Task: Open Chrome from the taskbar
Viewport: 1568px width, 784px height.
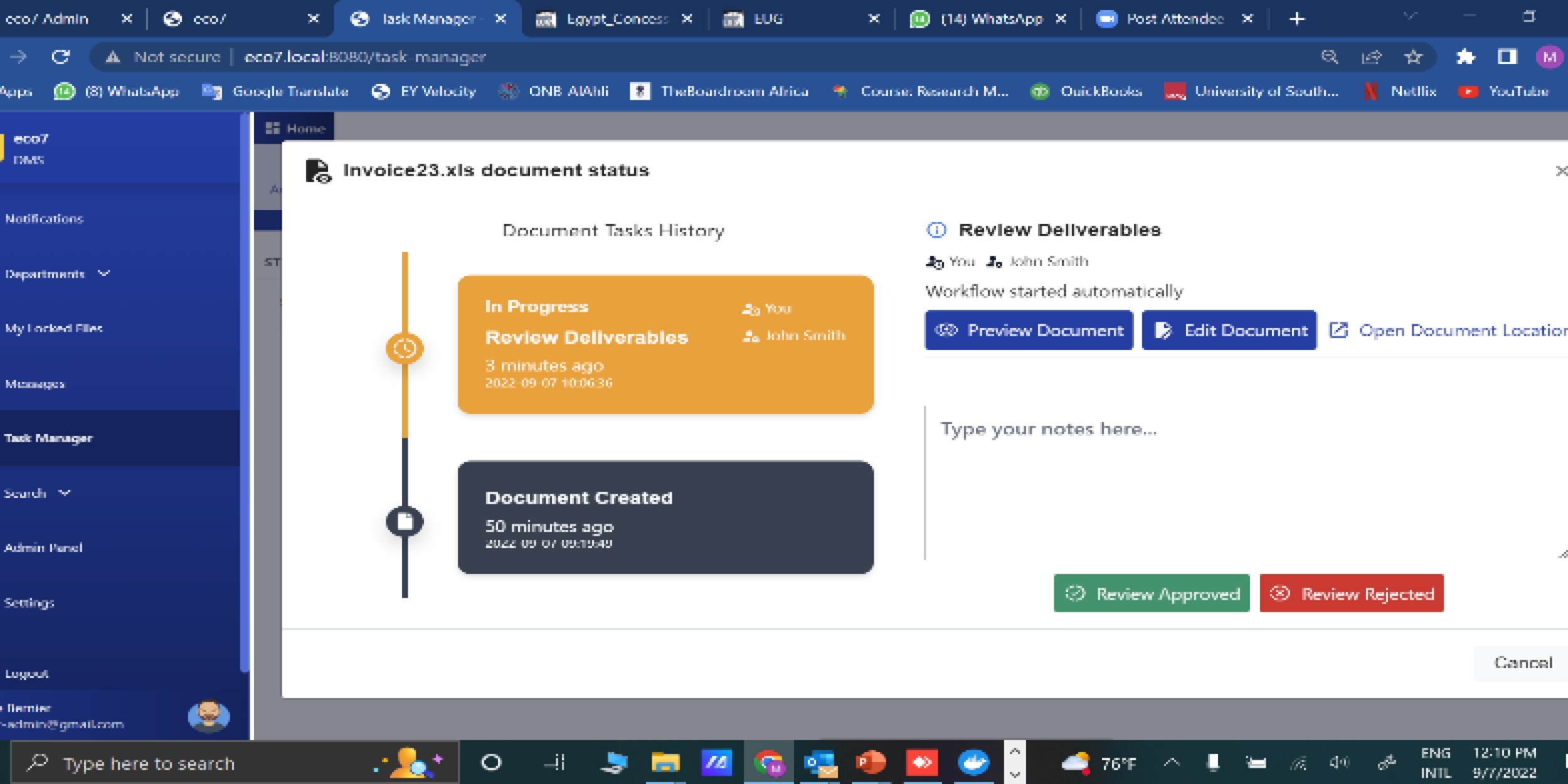Action: click(x=769, y=763)
